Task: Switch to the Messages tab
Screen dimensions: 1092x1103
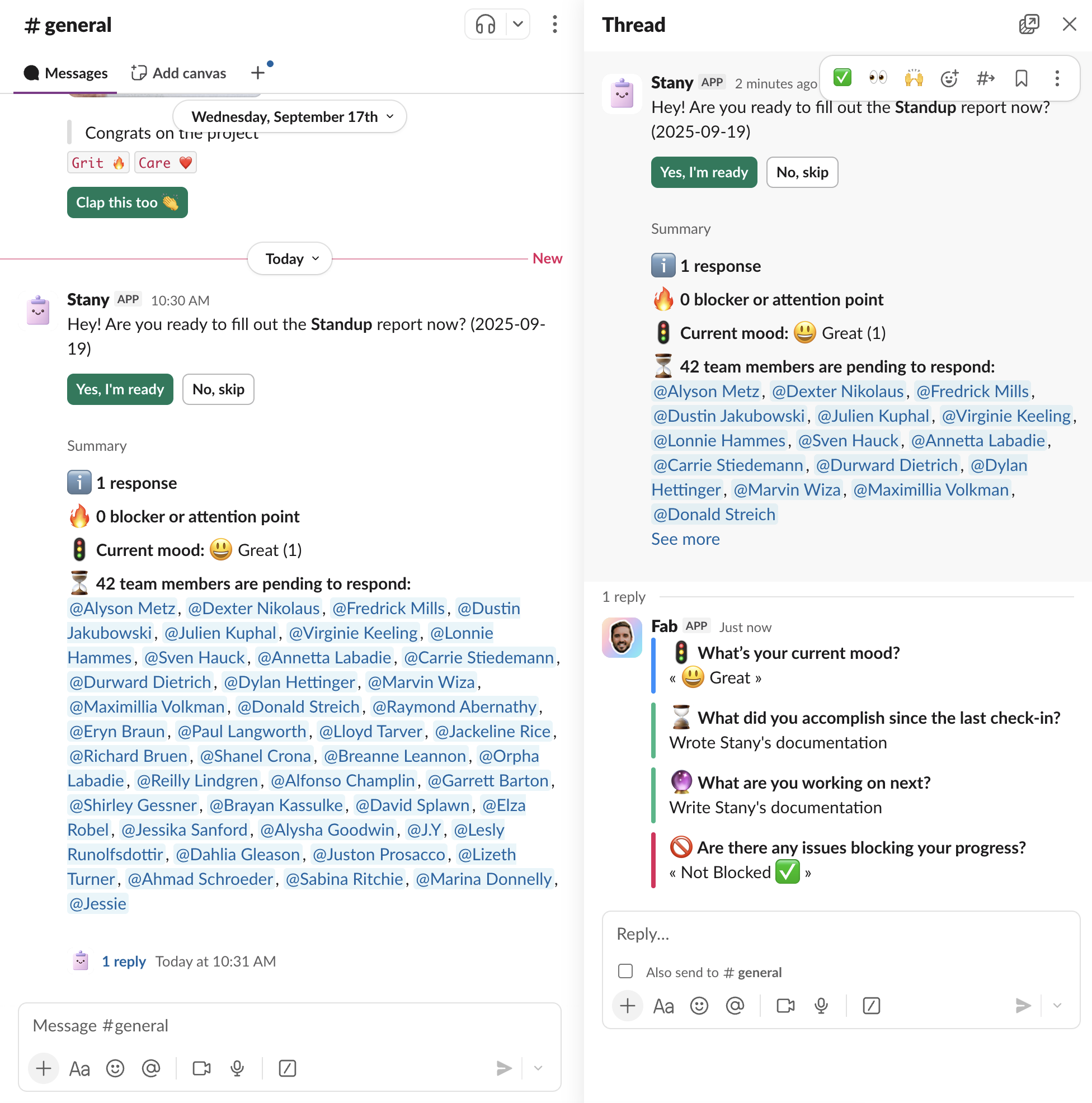Action: [65, 73]
